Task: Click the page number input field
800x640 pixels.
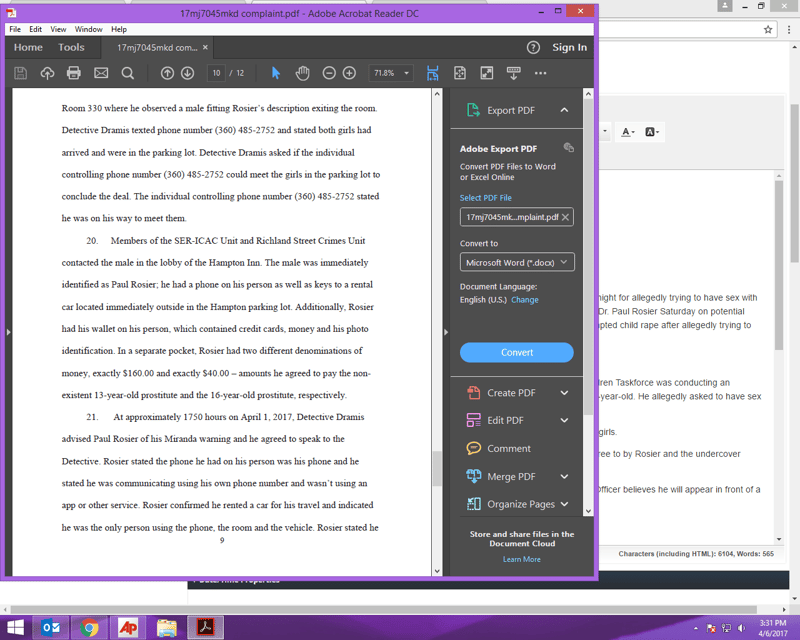Action: (216, 73)
